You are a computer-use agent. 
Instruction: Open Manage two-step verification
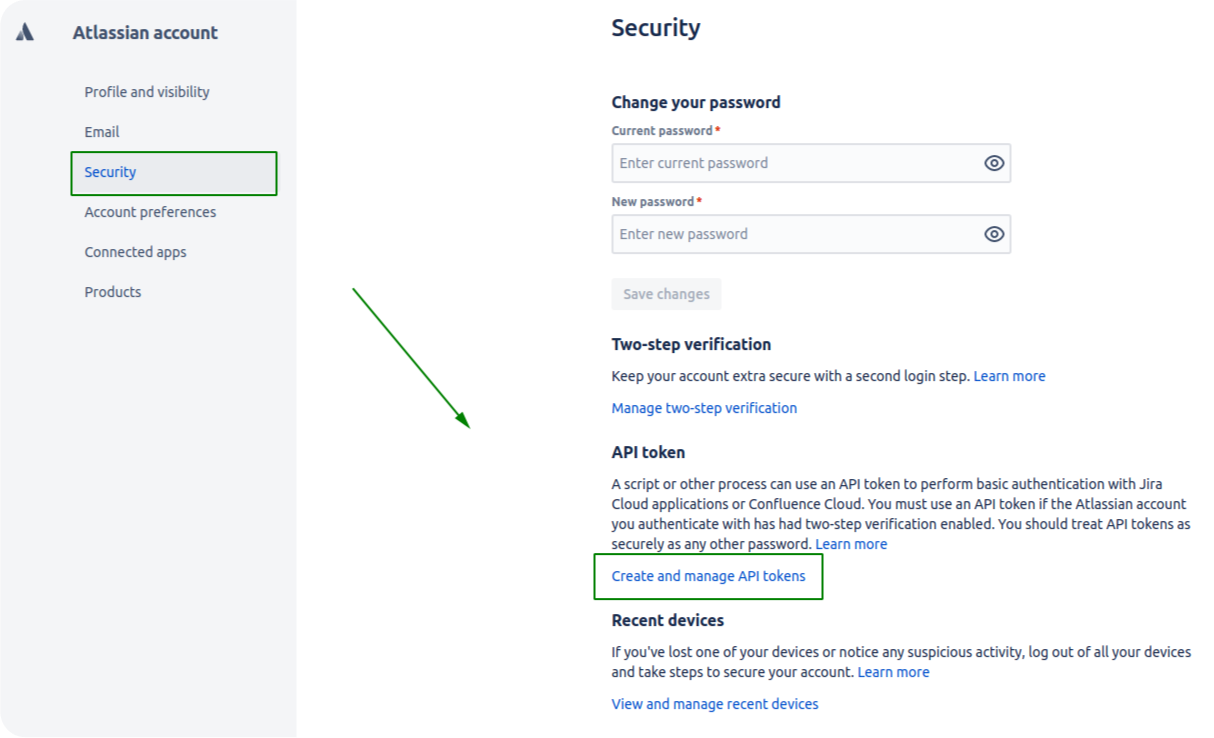[704, 407]
